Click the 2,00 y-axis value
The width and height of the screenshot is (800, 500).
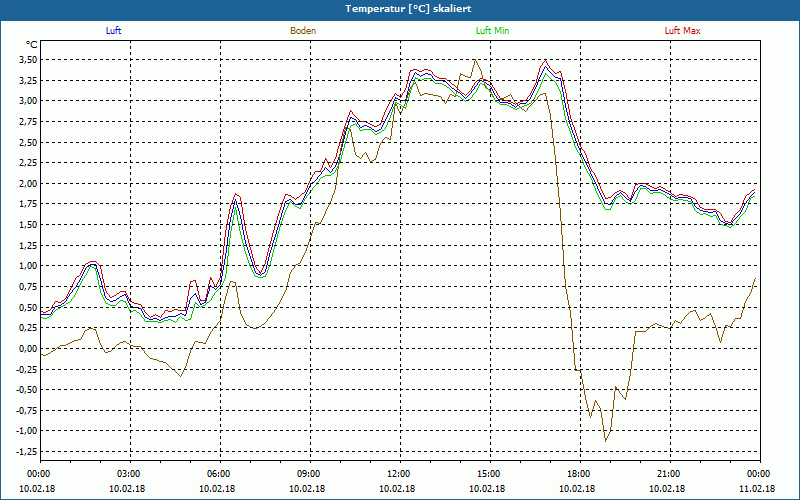tap(27, 184)
